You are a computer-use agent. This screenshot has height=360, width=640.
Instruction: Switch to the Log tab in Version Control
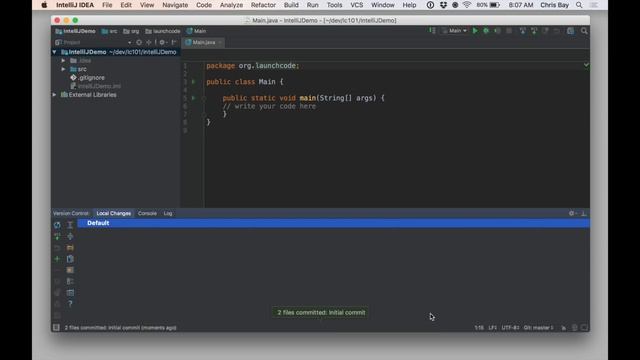click(168, 213)
